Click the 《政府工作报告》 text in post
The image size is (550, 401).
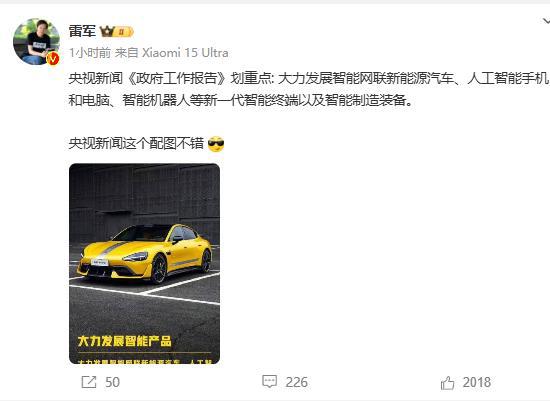176,79
